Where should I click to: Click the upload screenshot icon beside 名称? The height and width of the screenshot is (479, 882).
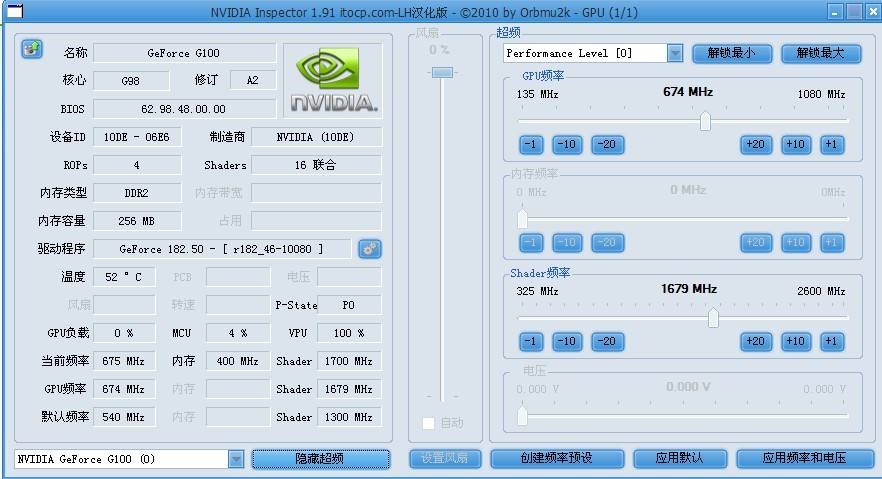(x=32, y=49)
